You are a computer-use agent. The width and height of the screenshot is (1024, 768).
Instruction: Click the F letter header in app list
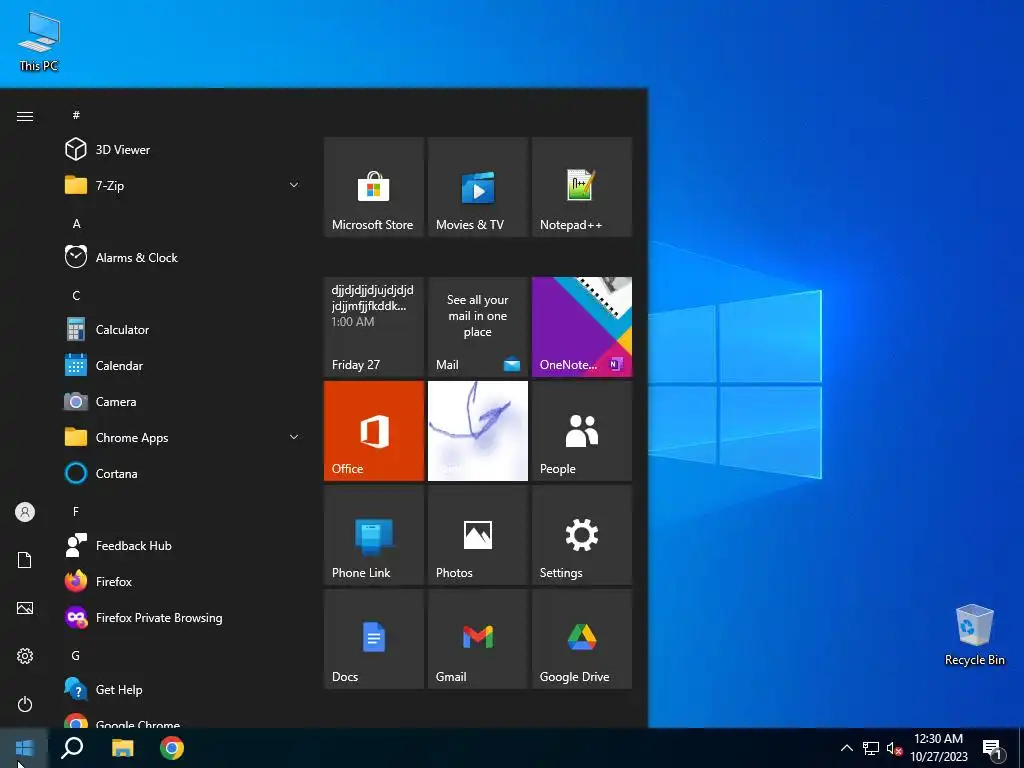[x=76, y=511]
